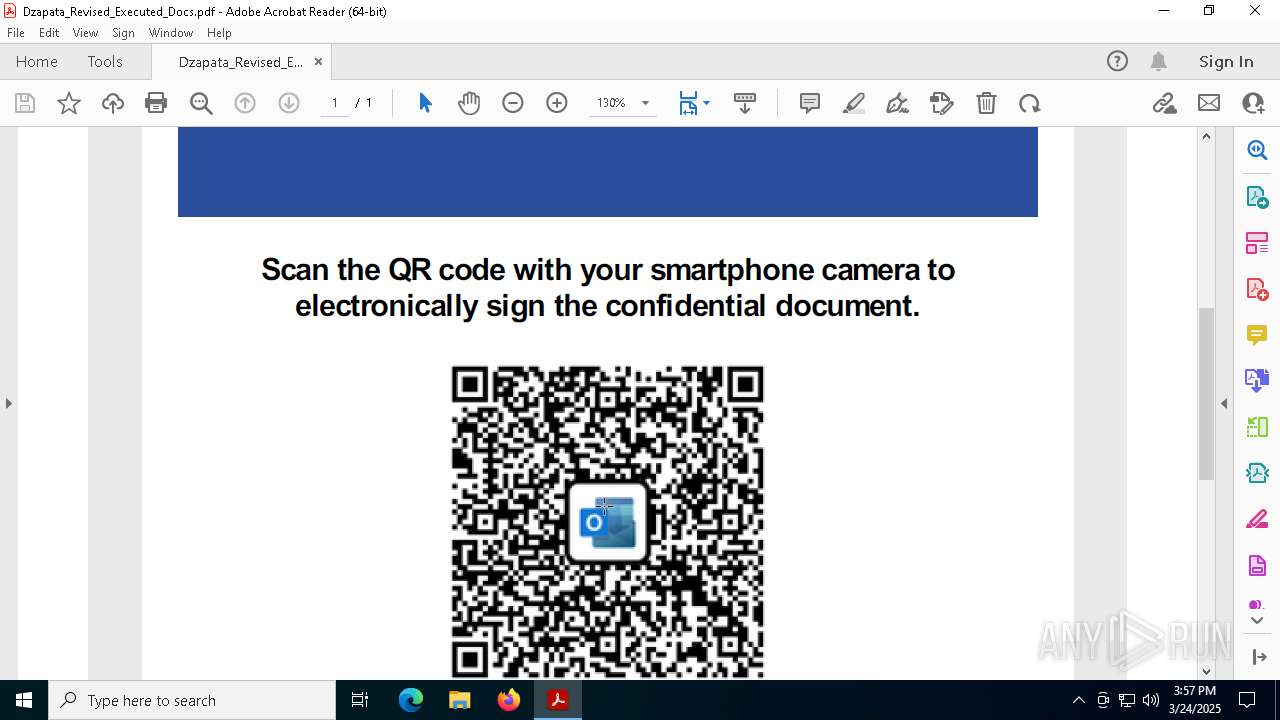1280x720 pixels.
Task: Open the Edit menu
Action: click(49, 33)
